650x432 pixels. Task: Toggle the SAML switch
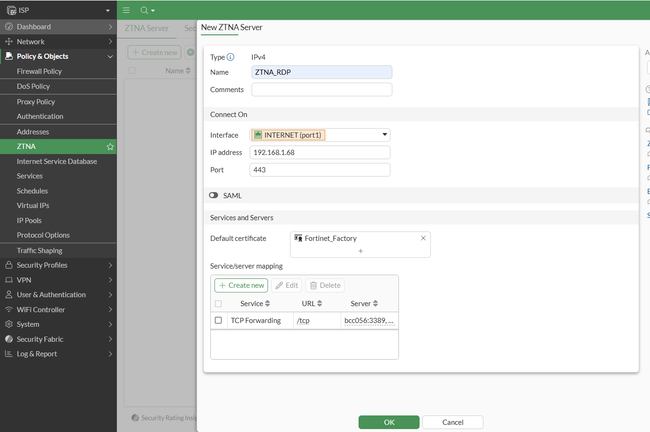click(x=213, y=195)
